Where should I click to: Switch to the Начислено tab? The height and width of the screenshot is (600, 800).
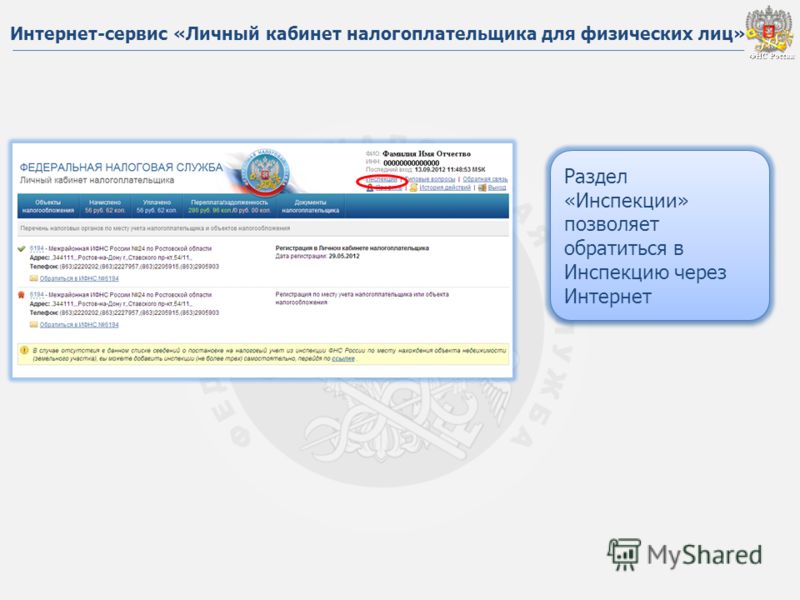point(105,206)
